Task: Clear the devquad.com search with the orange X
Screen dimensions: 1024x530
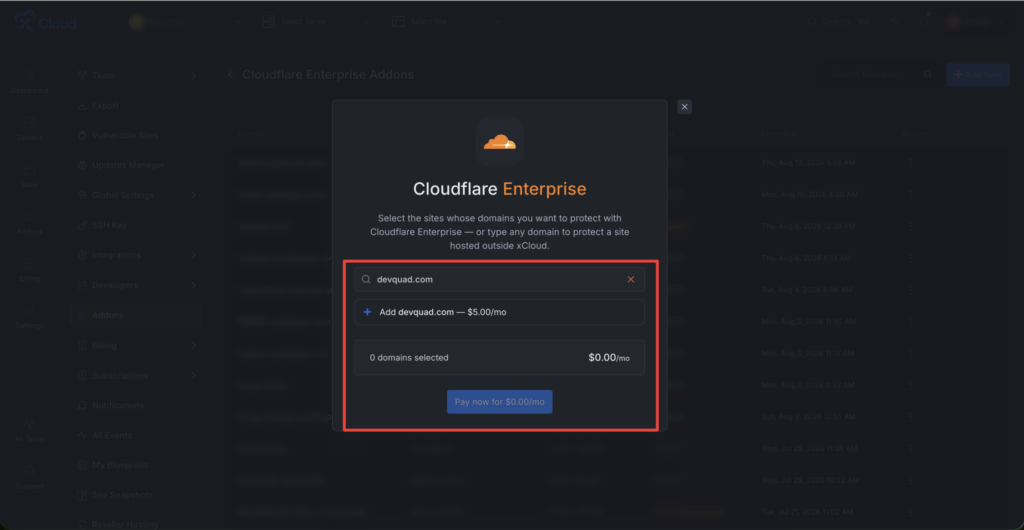Action: click(631, 279)
